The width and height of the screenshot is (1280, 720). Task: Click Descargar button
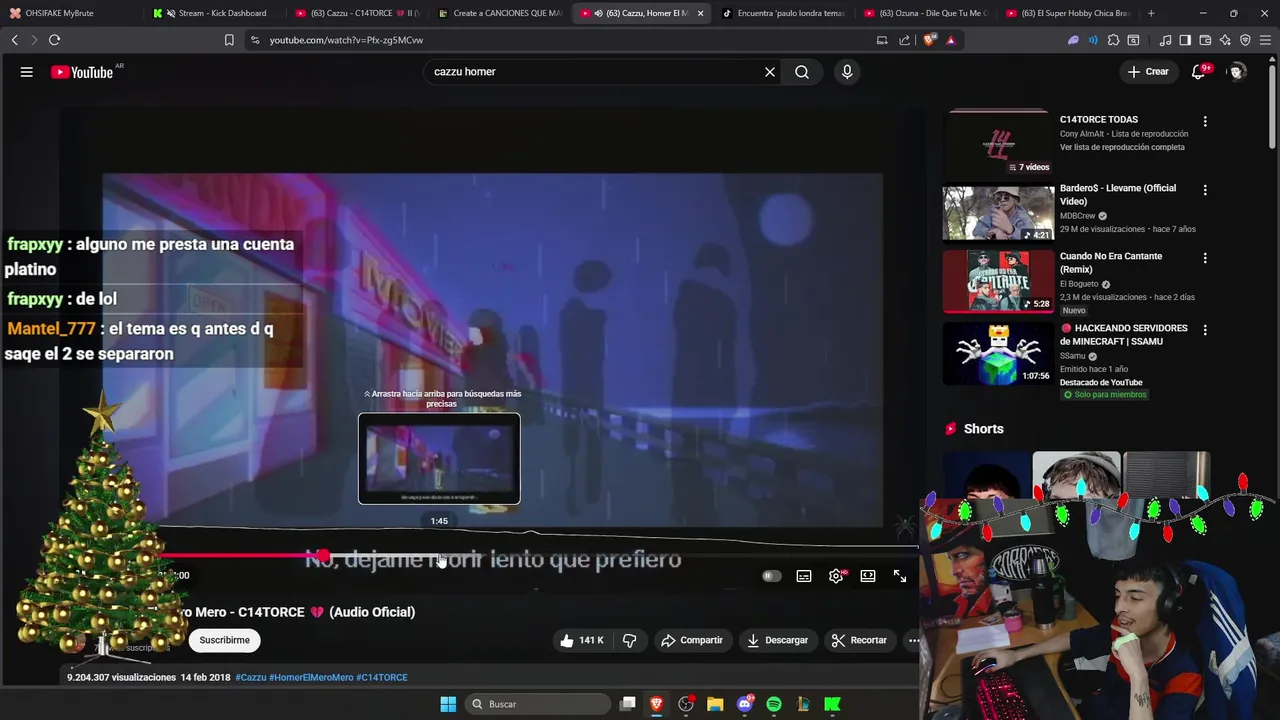(x=777, y=640)
